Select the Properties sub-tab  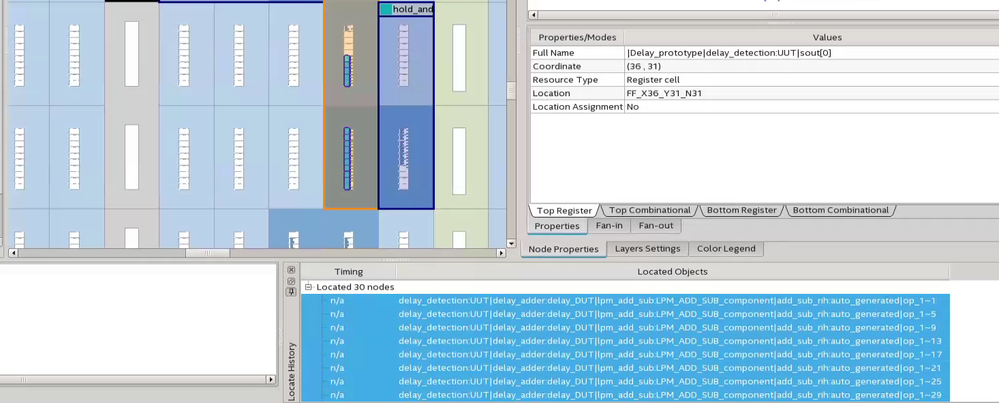[557, 226]
